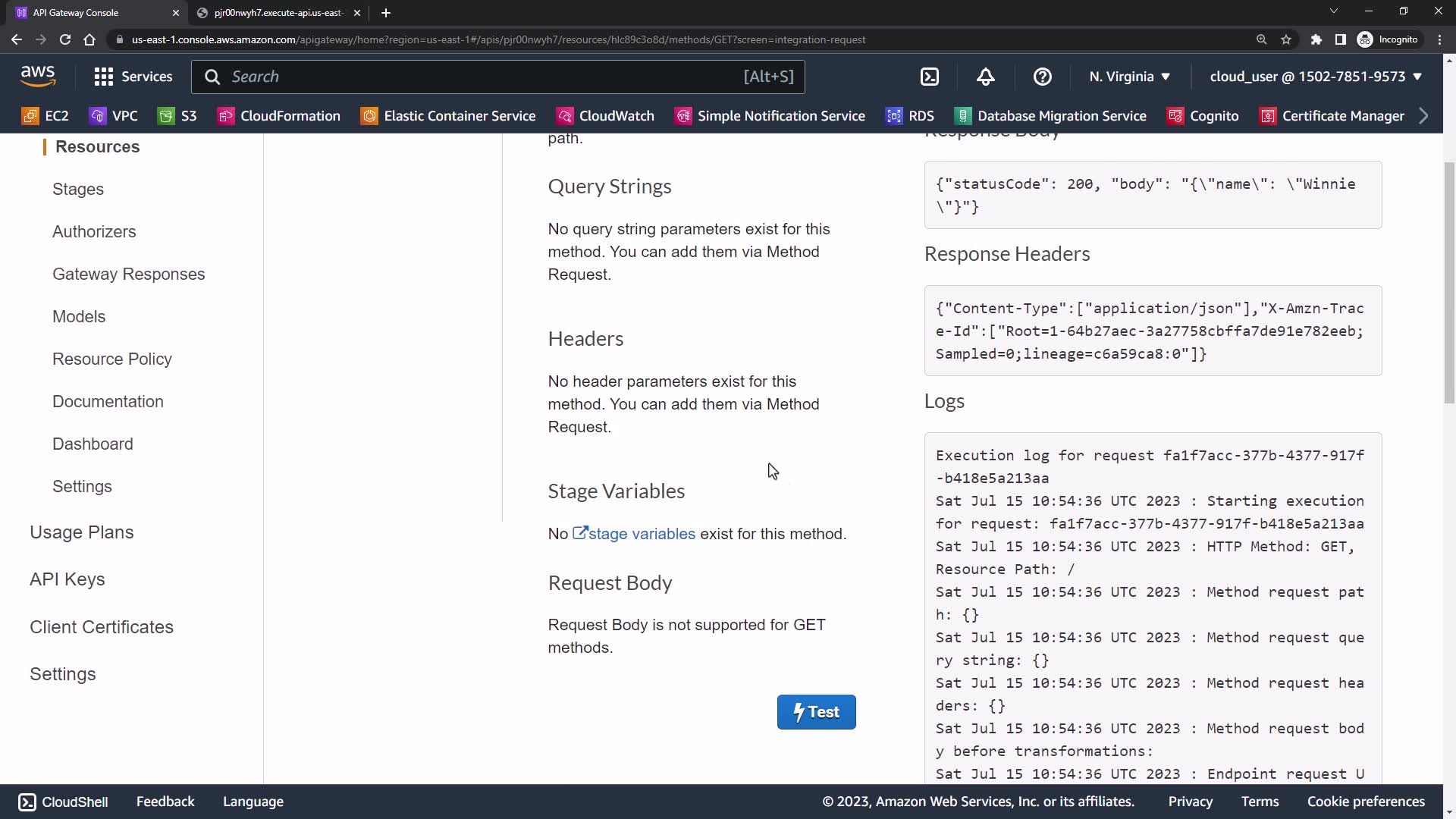Select Authorizers in the sidebar
Image resolution: width=1456 pixels, height=819 pixels.
tap(94, 232)
